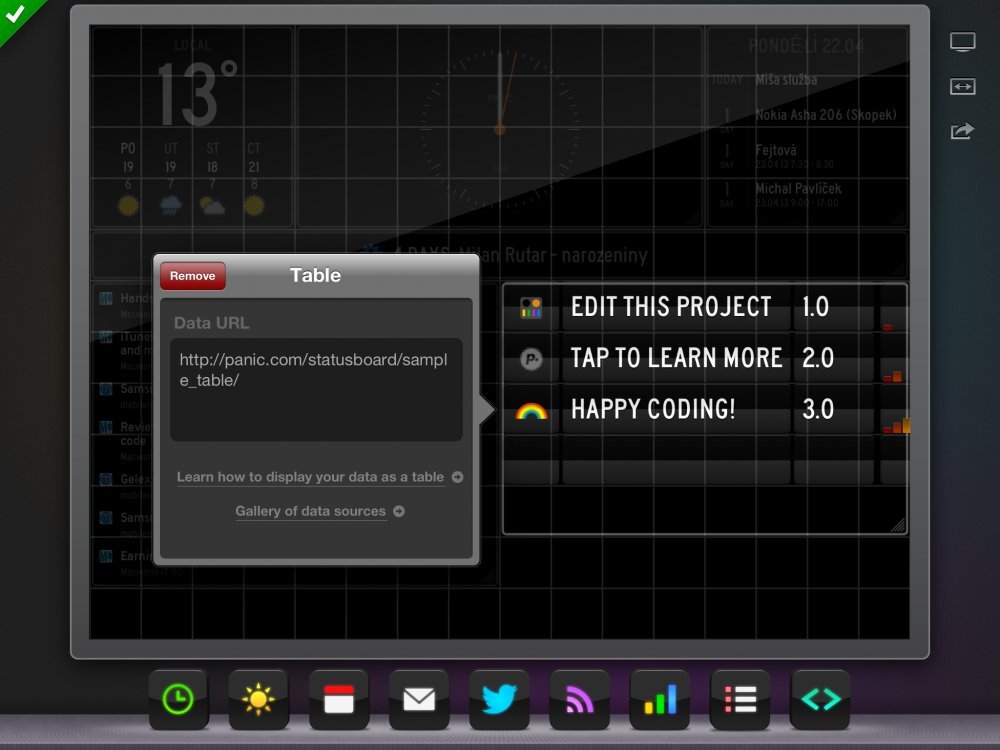1000x750 pixels.
Task: Select the table widget icon in the dock
Action: click(739, 699)
